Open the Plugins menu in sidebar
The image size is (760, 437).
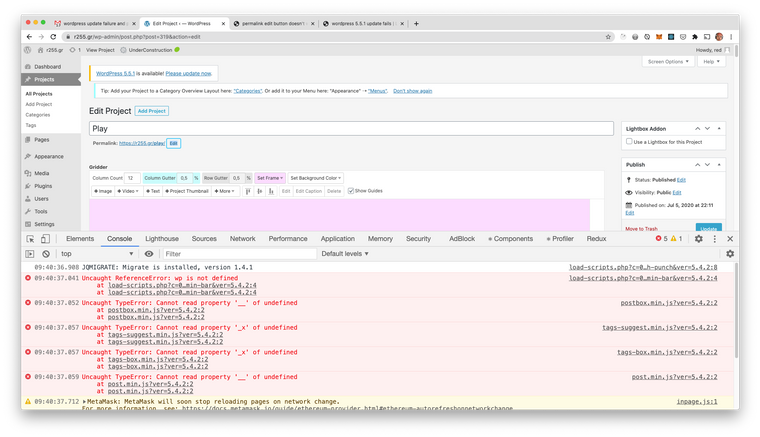pos(43,186)
